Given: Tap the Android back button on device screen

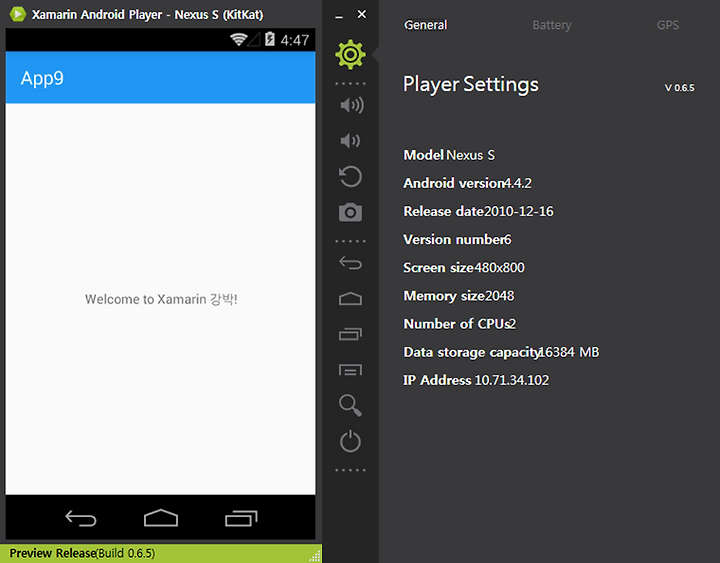Looking at the screenshot, I should tap(81, 518).
